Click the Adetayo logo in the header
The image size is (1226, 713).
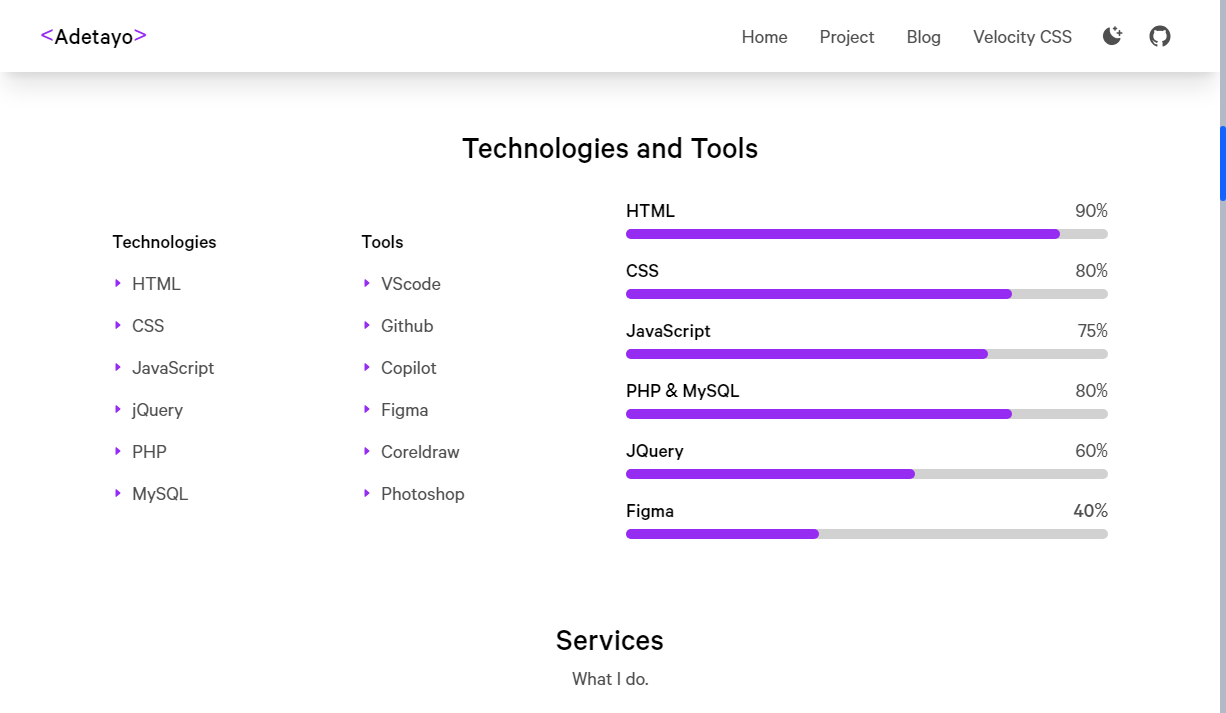click(x=94, y=36)
